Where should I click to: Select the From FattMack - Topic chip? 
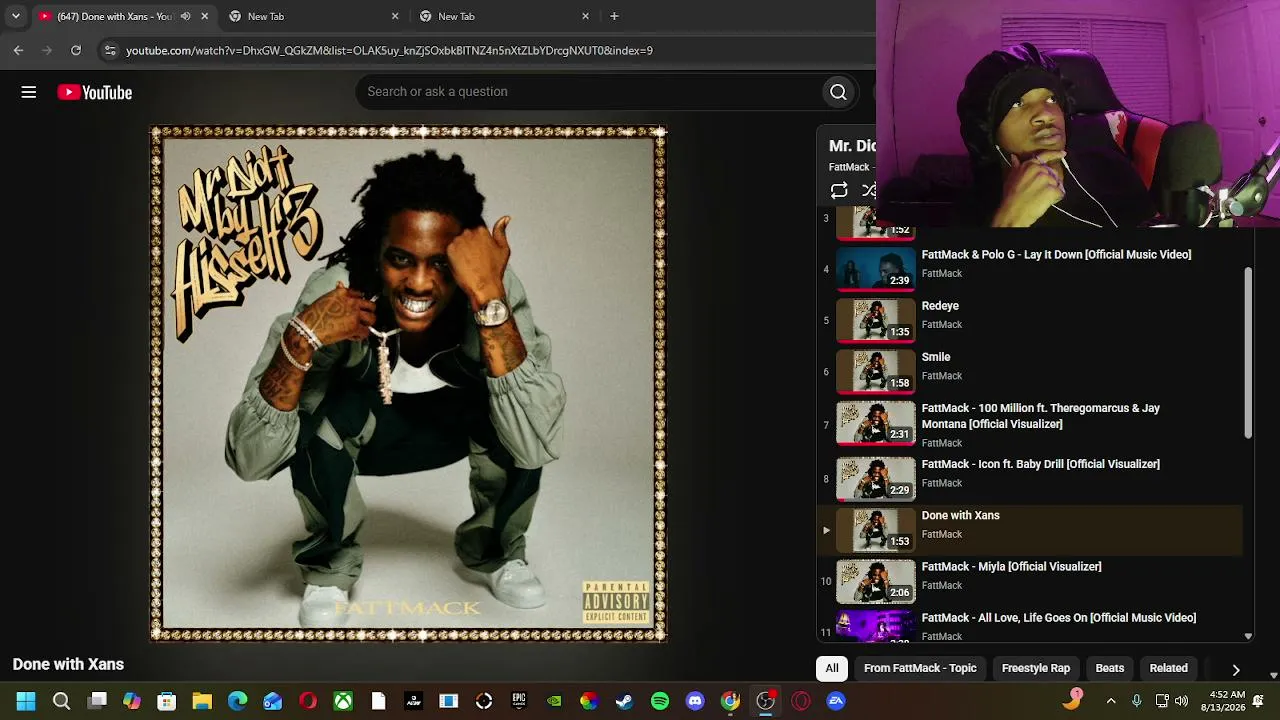click(x=920, y=668)
